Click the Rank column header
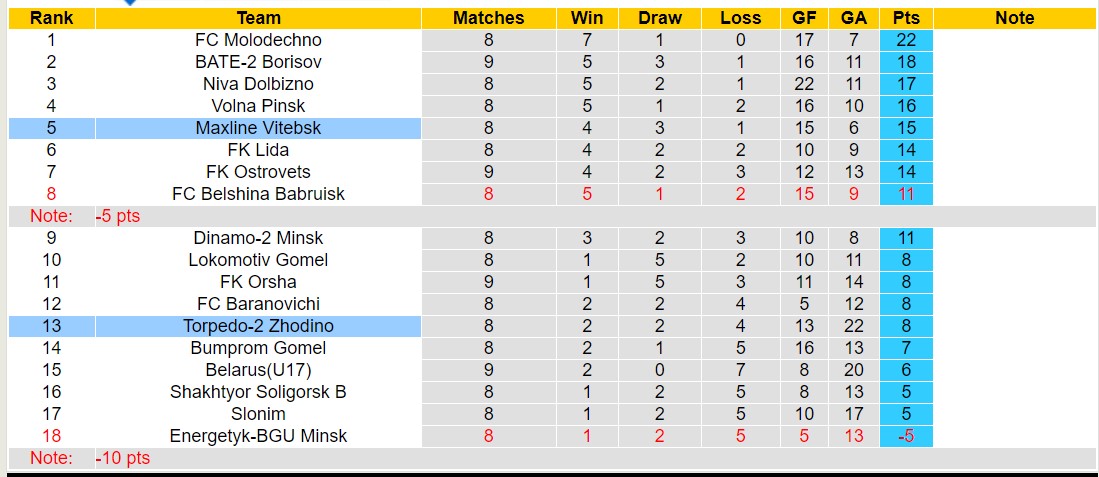 tap(51, 18)
